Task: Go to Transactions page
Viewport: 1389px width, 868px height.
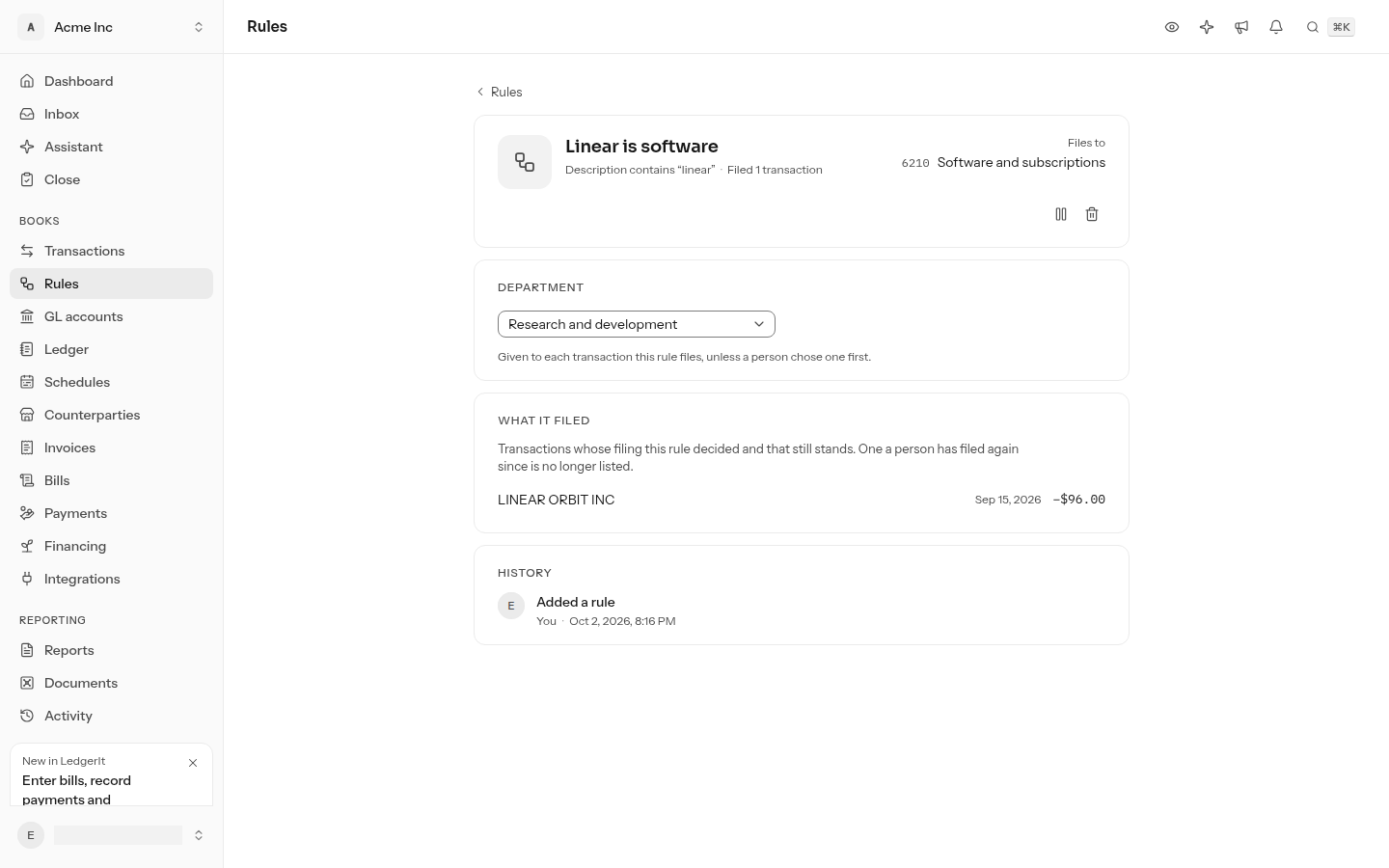Action: point(112,251)
